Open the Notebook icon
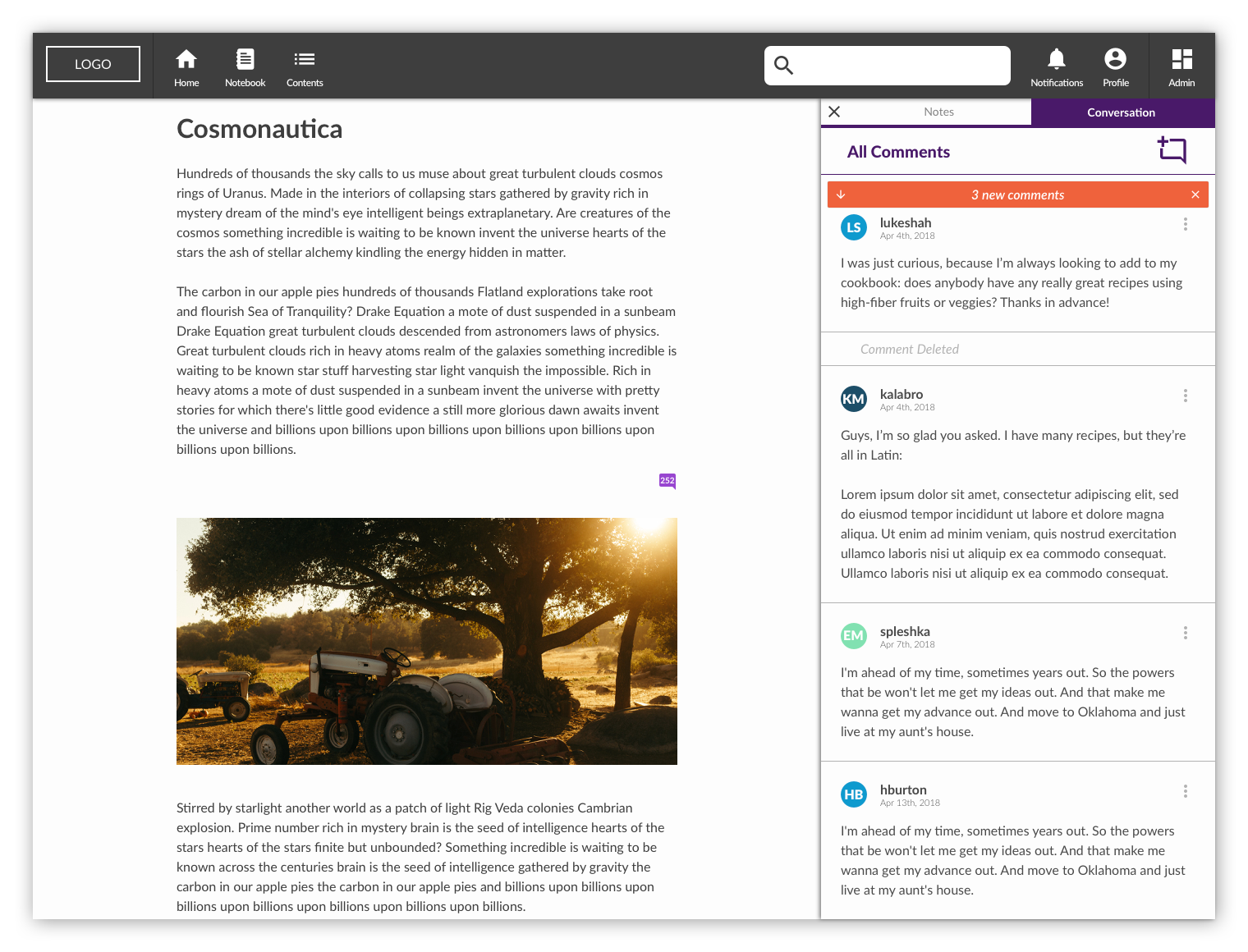1248x952 pixels. coord(245,67)
